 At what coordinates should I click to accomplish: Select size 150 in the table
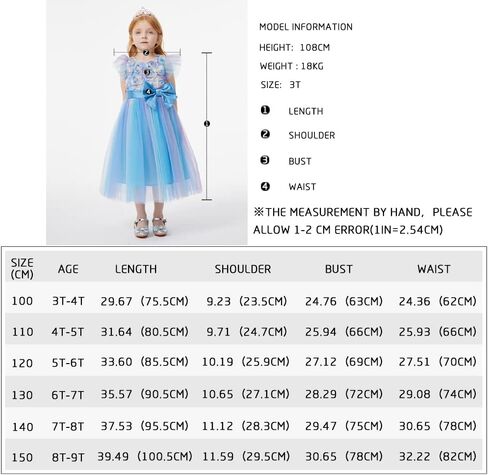[22, 457]
